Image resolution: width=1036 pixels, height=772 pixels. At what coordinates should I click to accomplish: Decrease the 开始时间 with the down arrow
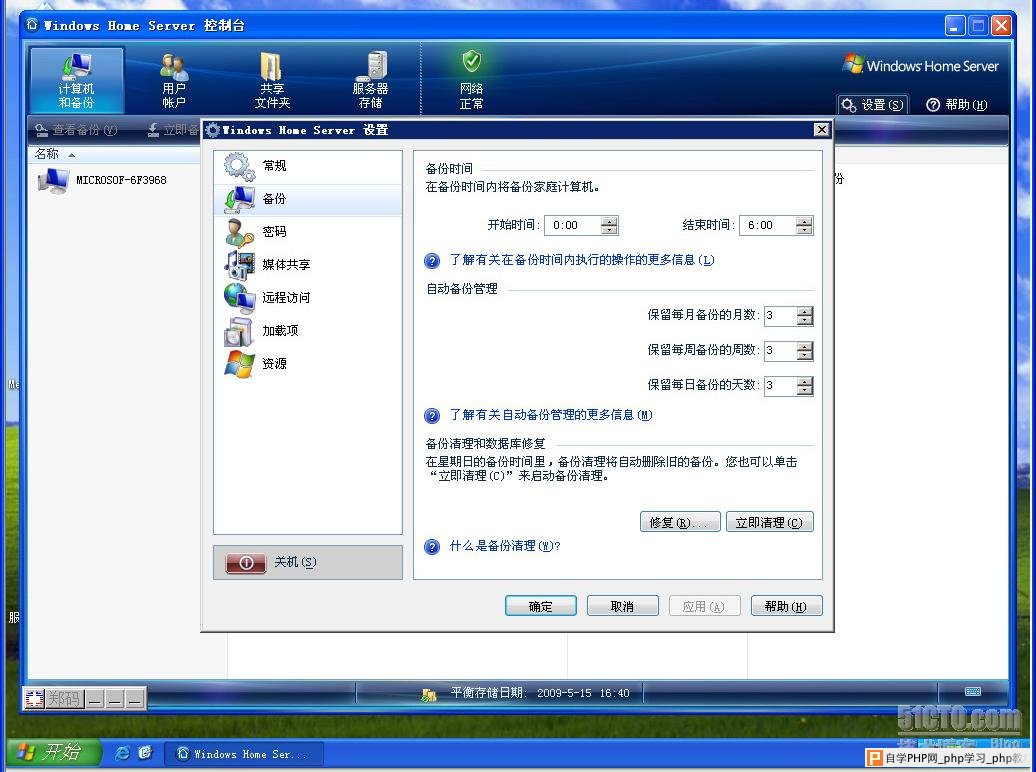tap(609, 230)
